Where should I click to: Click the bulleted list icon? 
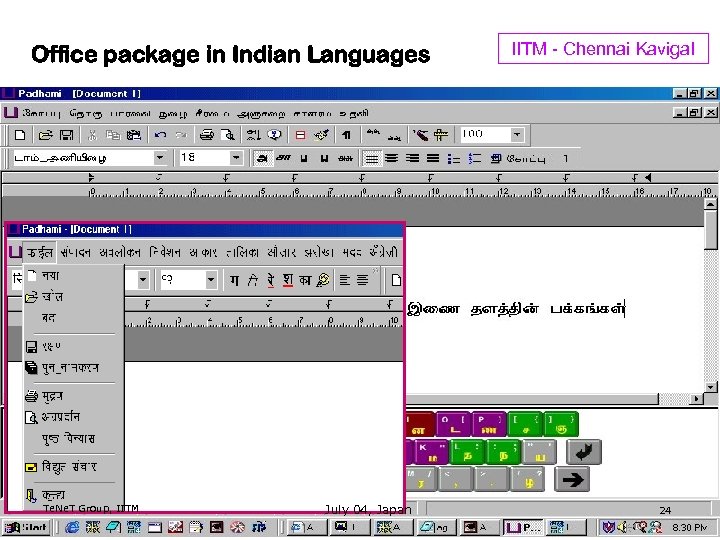pos(454,159)
